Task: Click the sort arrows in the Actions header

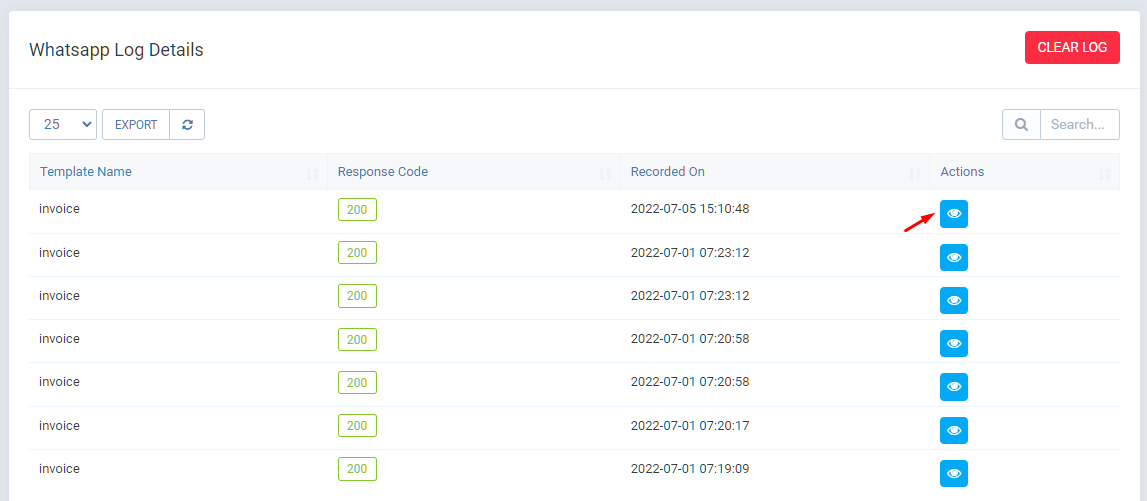Action: [x=1104, y=173]
